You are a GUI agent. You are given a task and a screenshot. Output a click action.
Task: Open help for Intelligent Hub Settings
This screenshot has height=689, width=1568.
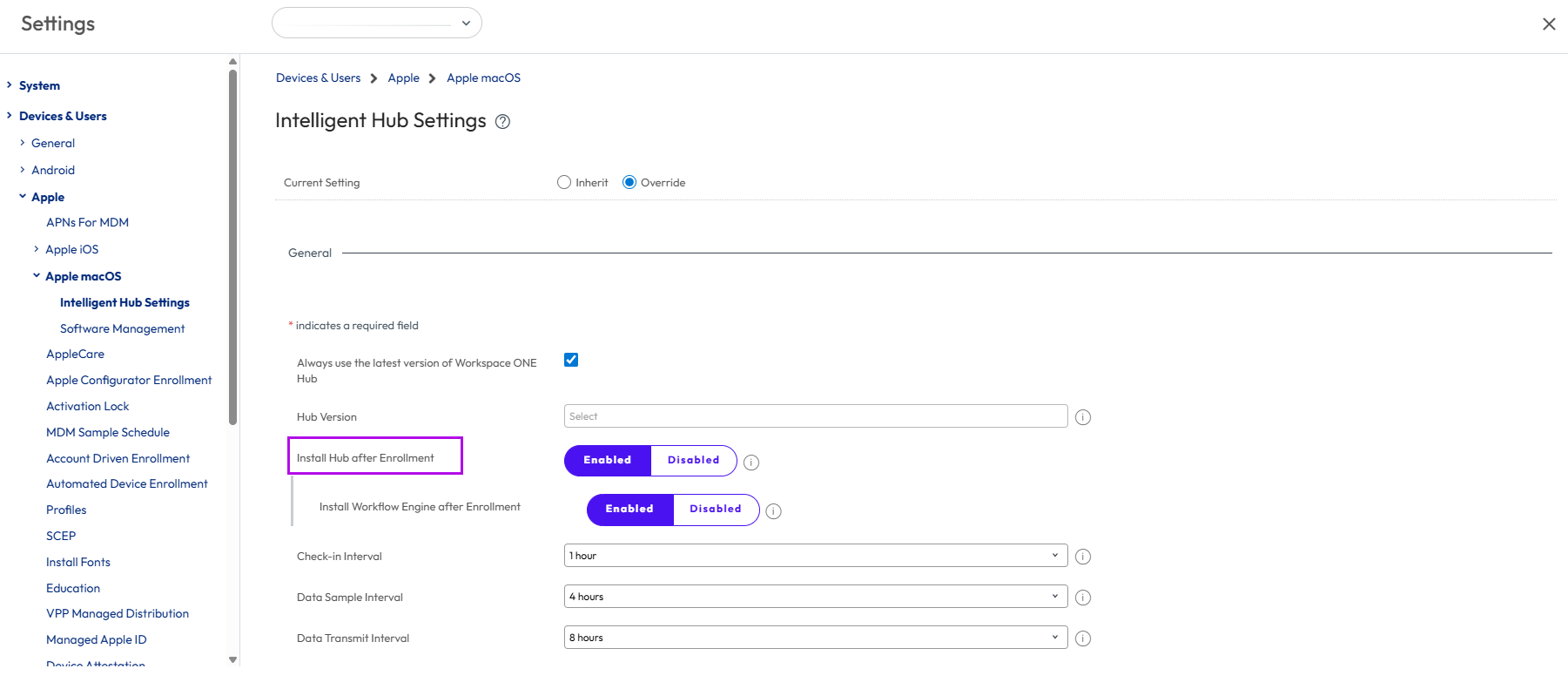point(502,122)
